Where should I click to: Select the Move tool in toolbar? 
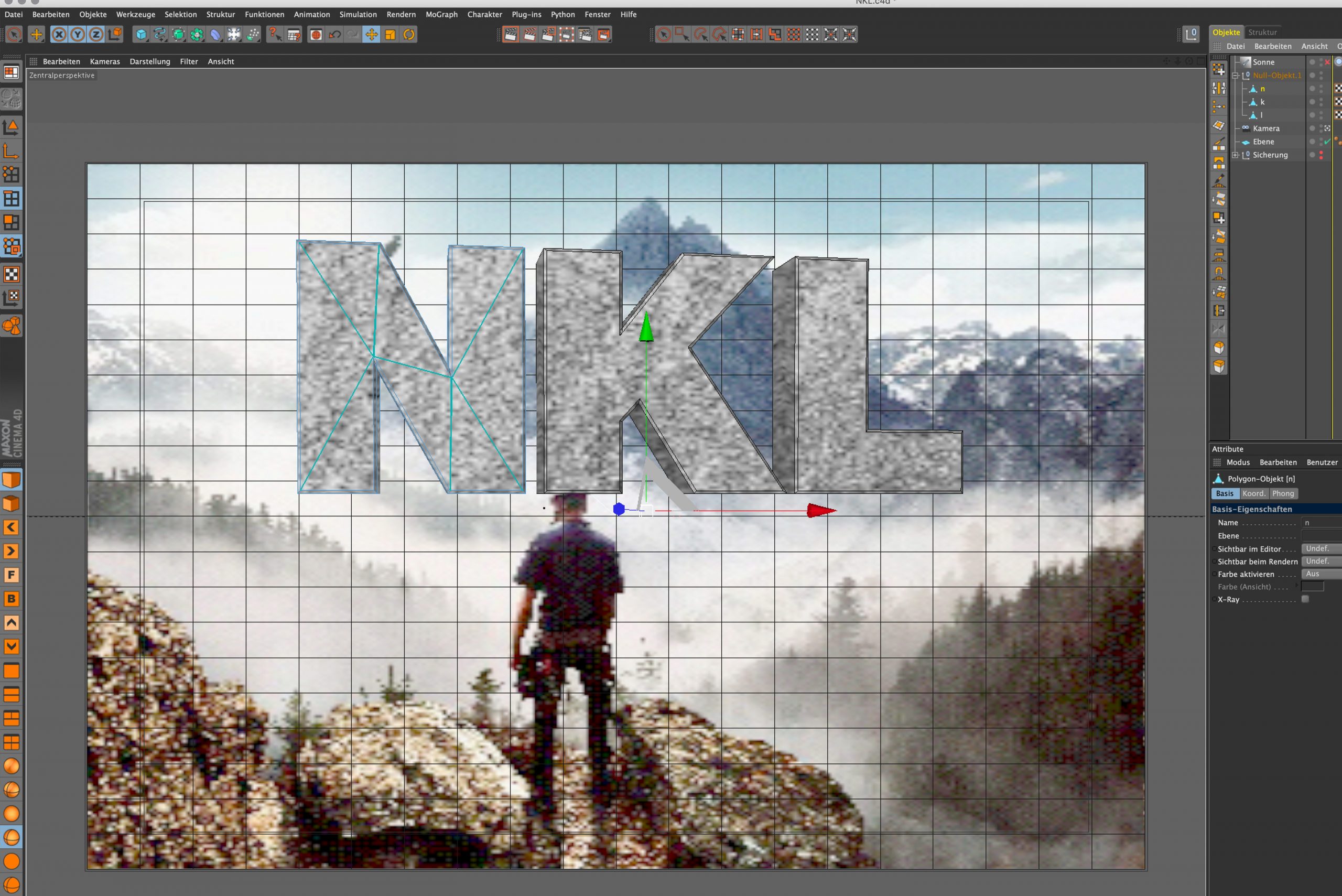(x=371, y=35)
